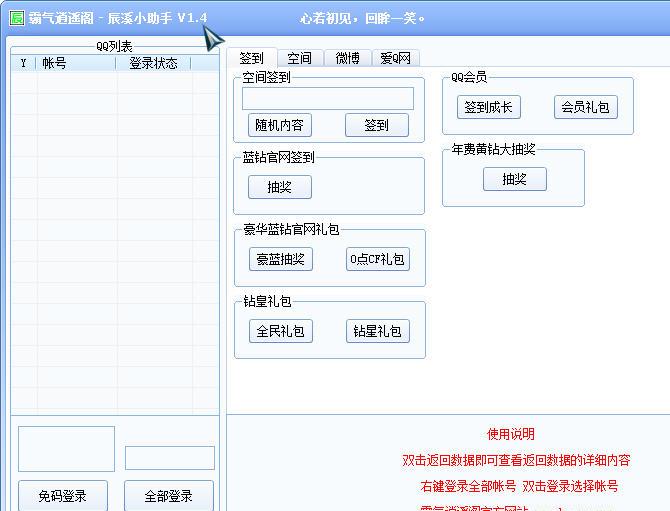Switch to the 签到 tab
This screenshot has width=670, height=511.
point(251,58)
